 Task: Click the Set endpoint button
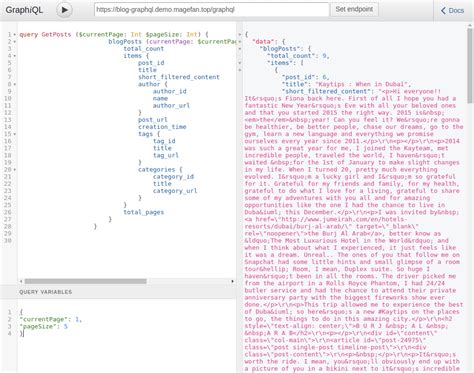coord(354,9)
